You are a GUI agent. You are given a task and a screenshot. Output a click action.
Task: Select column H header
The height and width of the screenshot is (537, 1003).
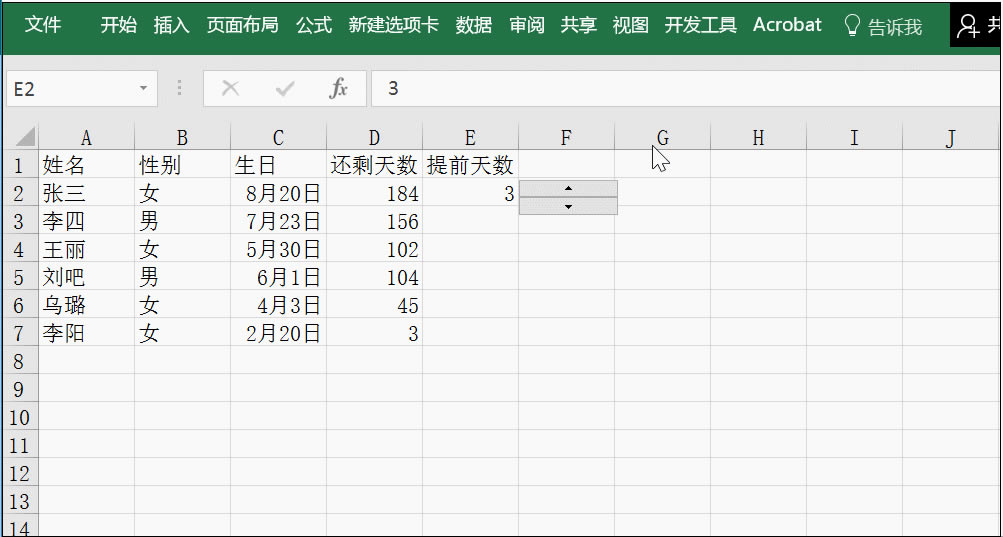point(758,137)
